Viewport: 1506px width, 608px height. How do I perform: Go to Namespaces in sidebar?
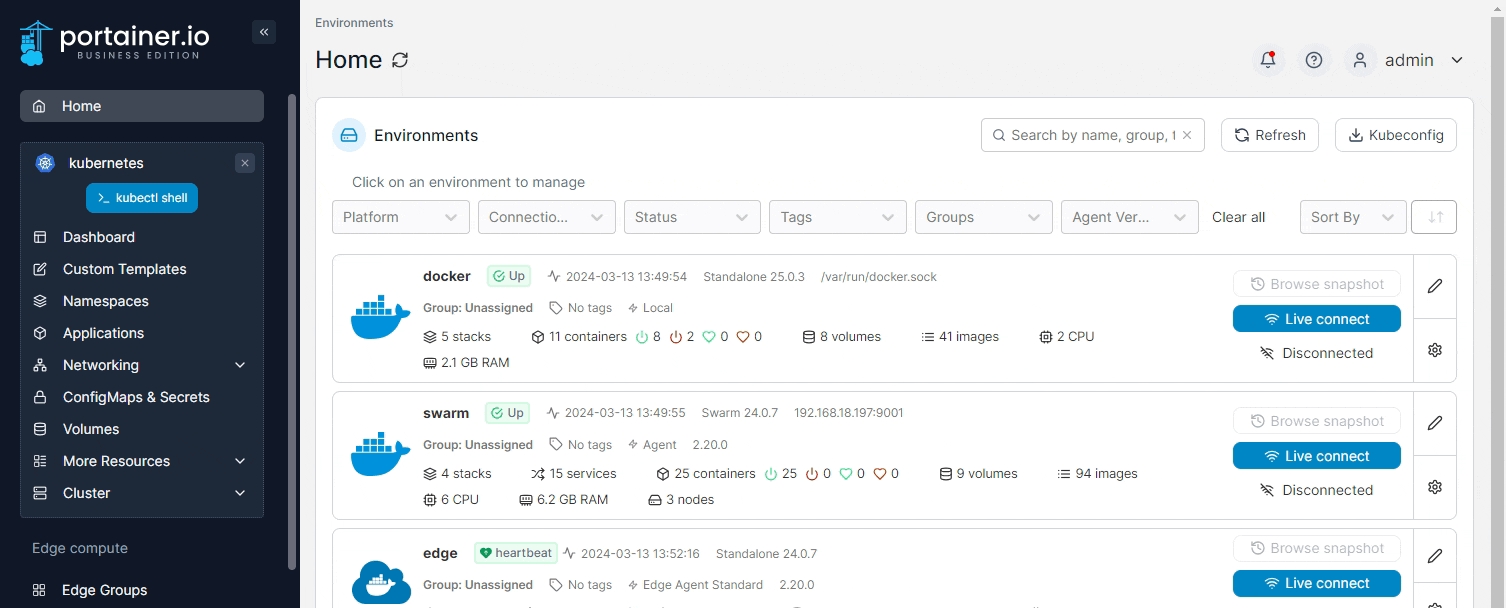105,301
